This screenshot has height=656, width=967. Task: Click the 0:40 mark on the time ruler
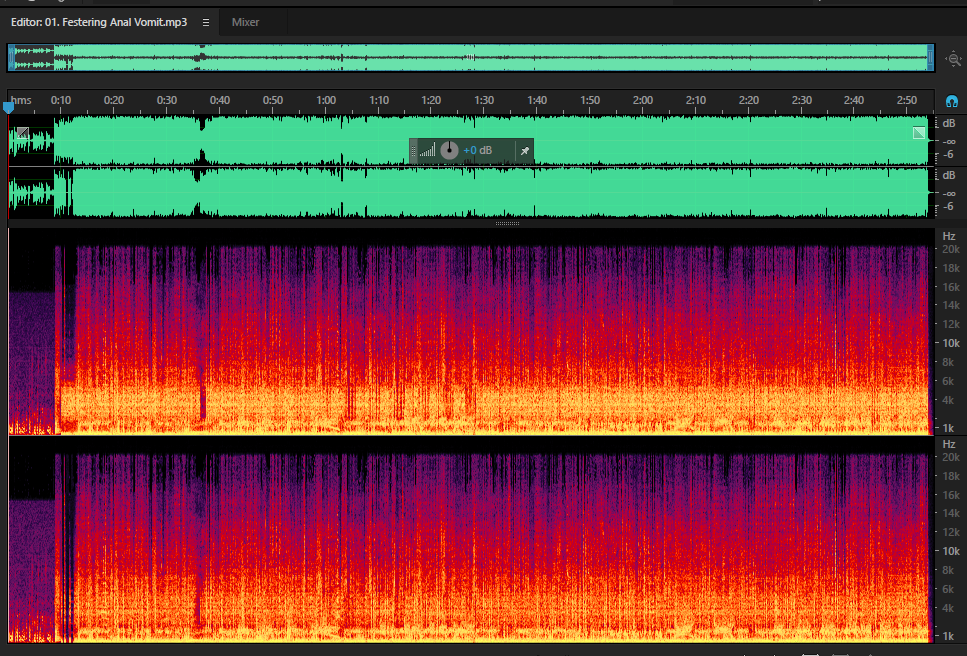click(x=220, y=100)
